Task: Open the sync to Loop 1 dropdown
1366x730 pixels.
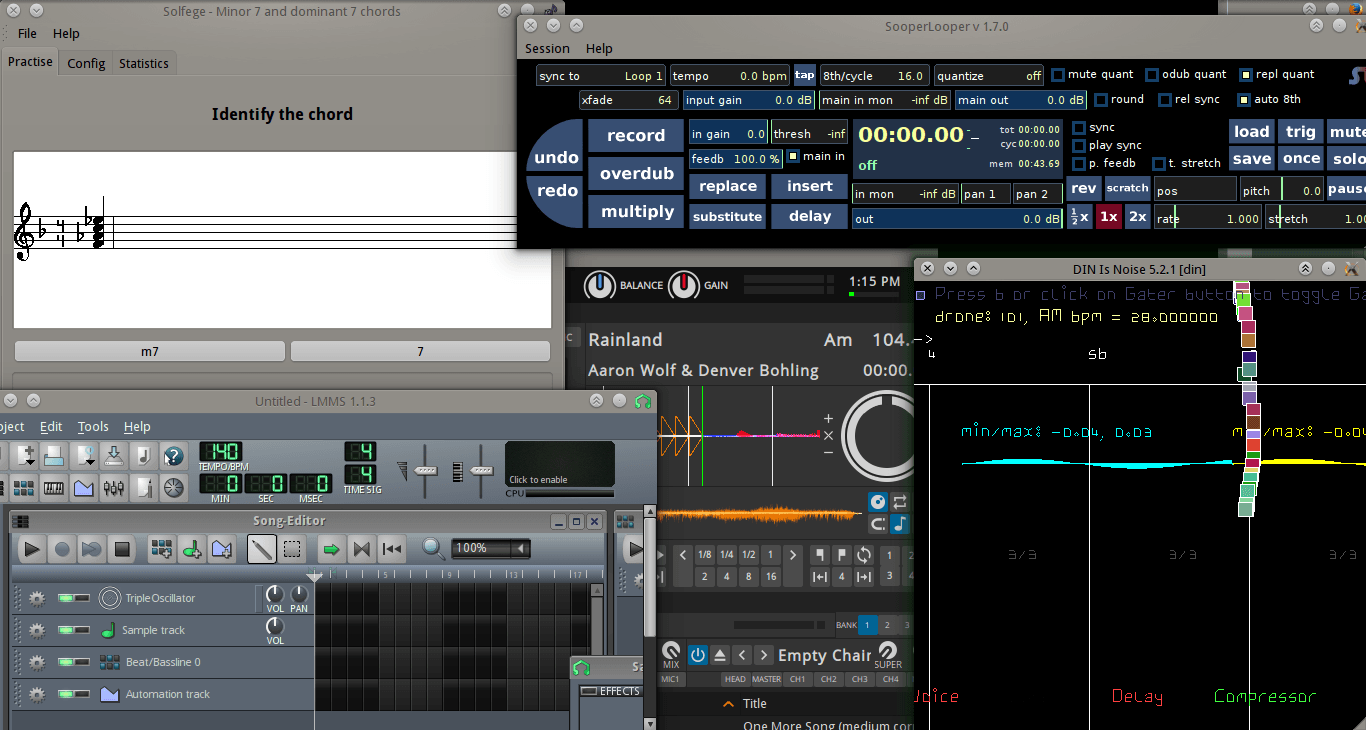Action: (x=600, y=76)
